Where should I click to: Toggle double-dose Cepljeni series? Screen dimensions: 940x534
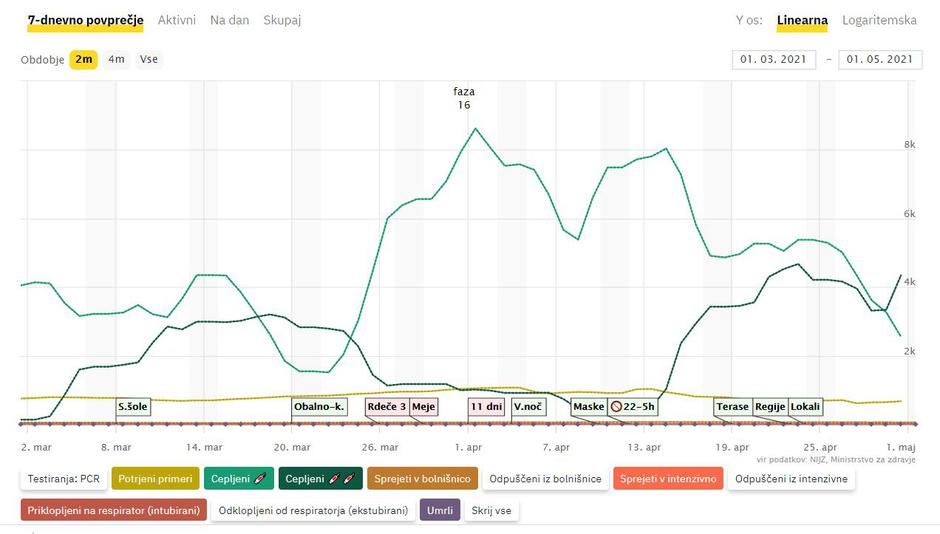point(320,479)
